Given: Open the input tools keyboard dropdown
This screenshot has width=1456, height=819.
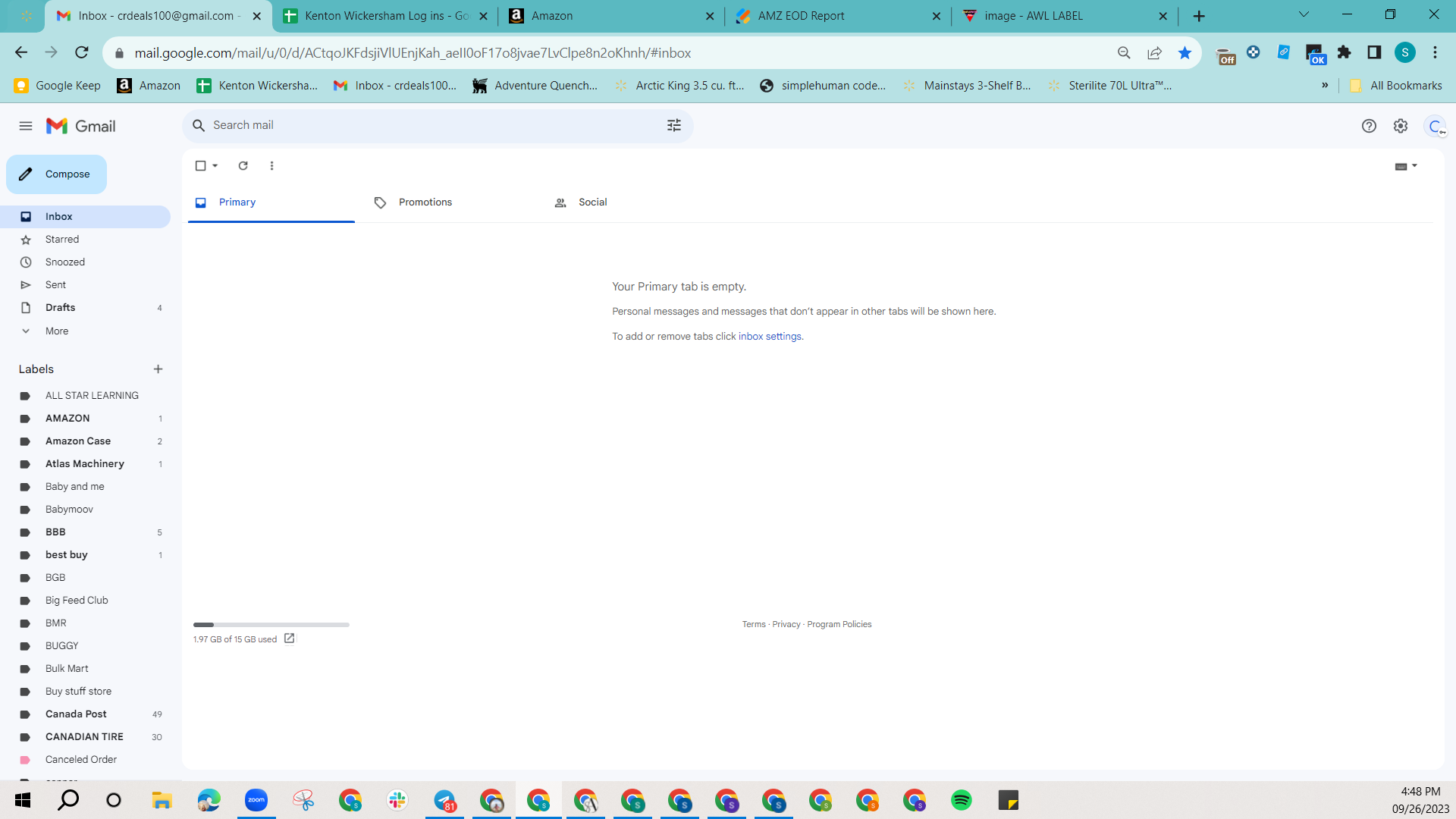Looking at the screenshot, I should click(x=1407, y=166).
